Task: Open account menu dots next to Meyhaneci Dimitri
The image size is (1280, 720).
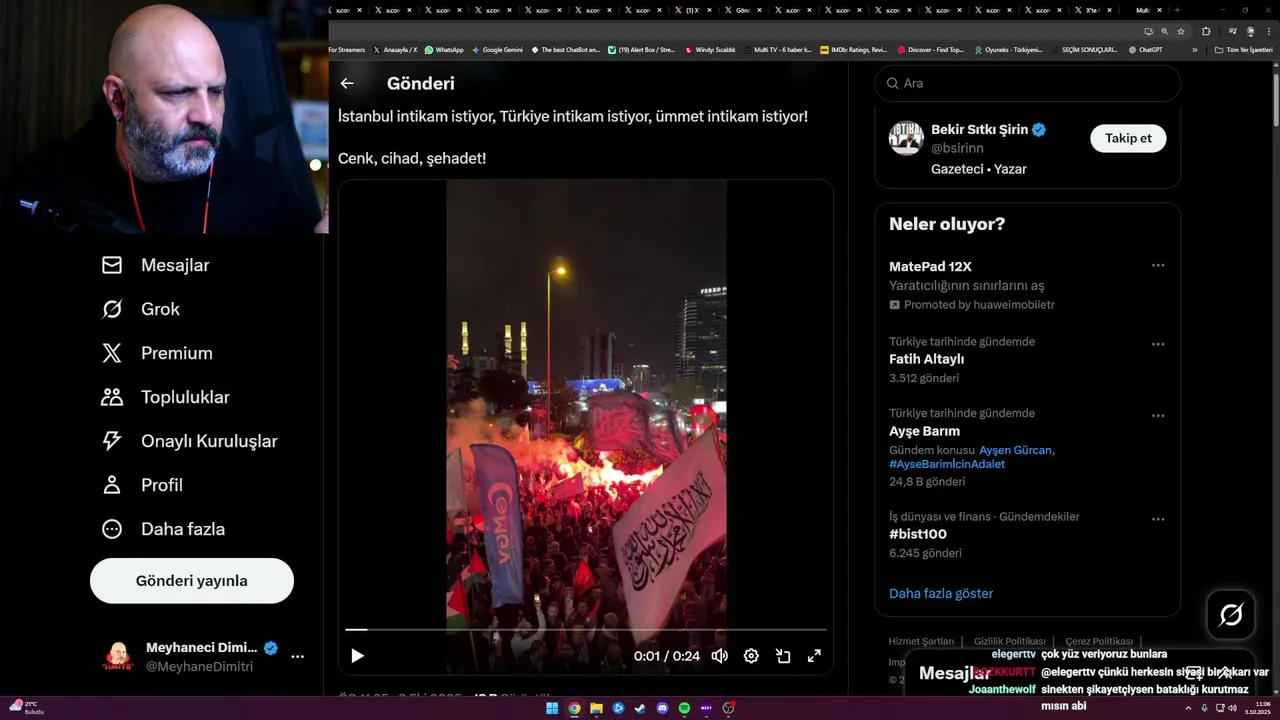Action: (x=297, y=657)
